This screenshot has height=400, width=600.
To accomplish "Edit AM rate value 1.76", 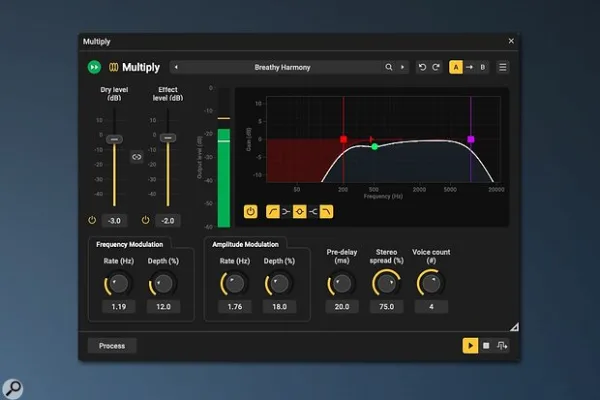I will pyautogui.click(x=235, y=307).
